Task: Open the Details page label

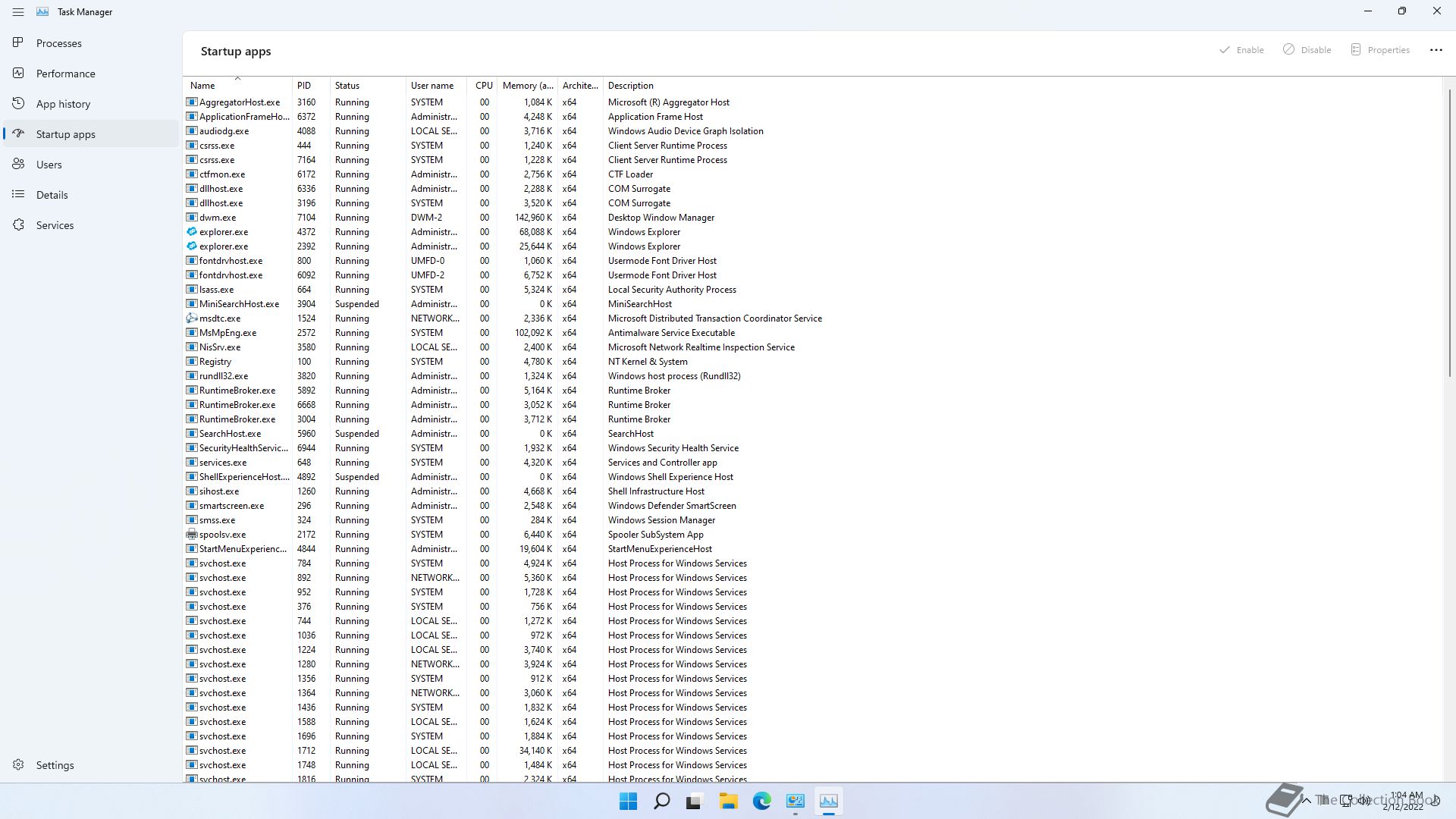Action: click(x=52, y=195)
